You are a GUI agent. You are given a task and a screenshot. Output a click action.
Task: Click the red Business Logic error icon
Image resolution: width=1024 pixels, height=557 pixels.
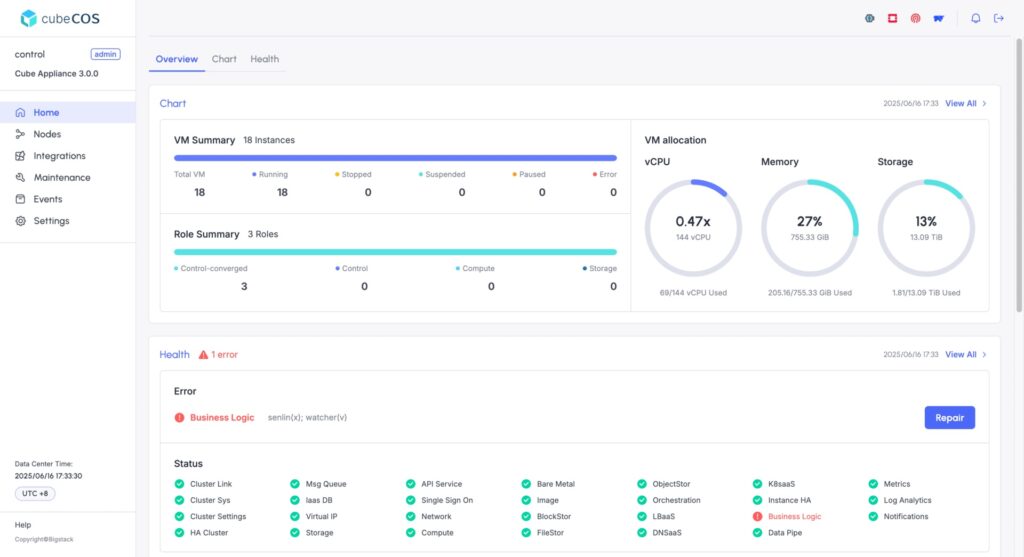coord(180,418)
